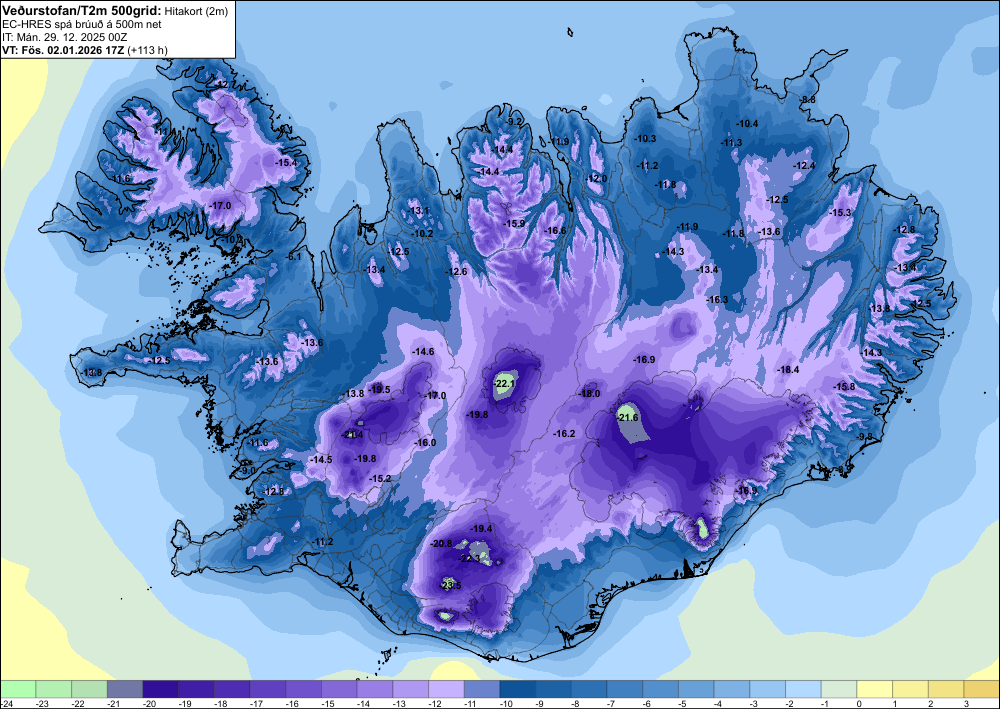Click the light blue legend swatch labeled -2

click(x=803, y=688)
